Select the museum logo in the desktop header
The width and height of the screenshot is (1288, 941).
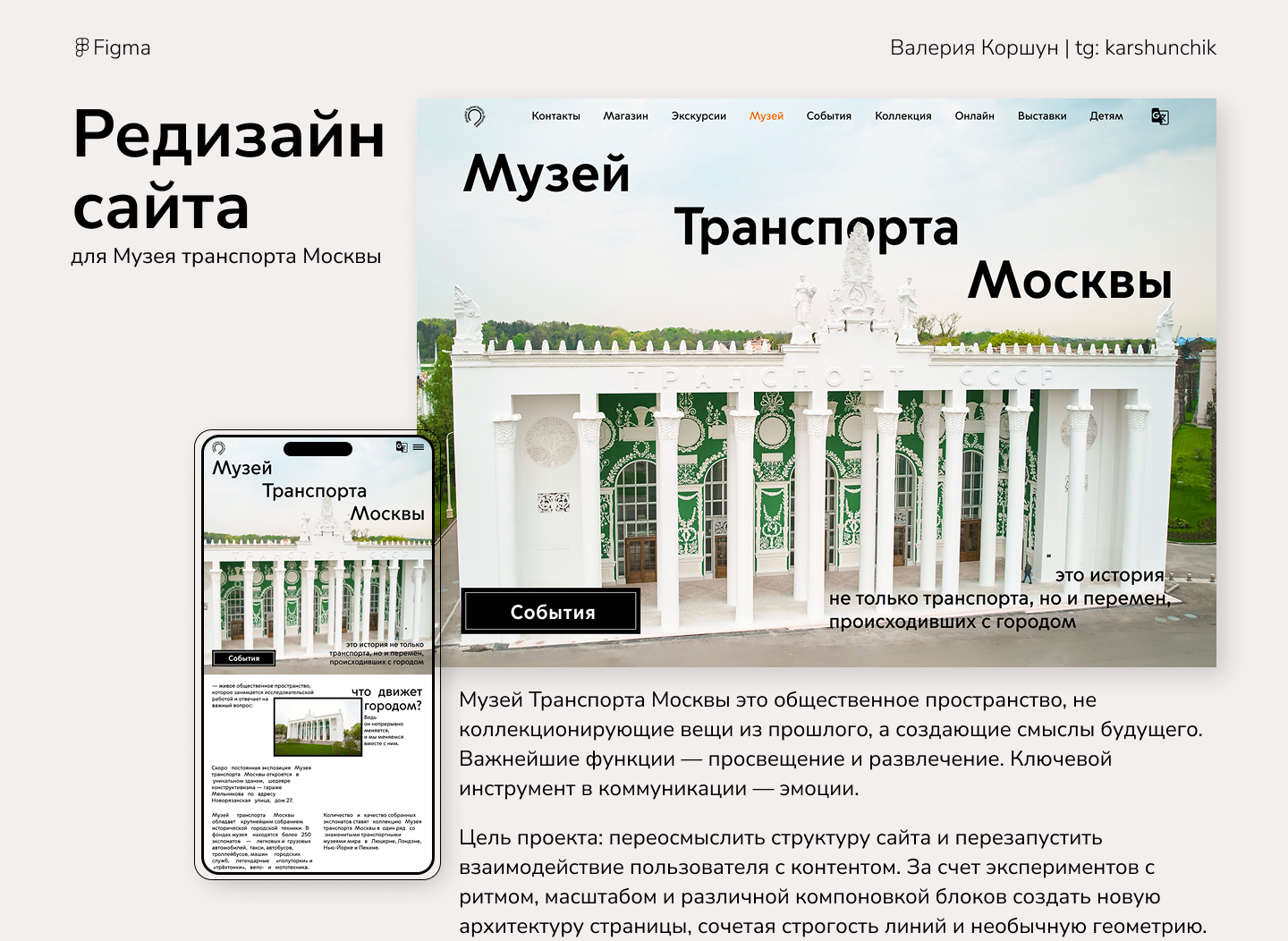point(475,115)
